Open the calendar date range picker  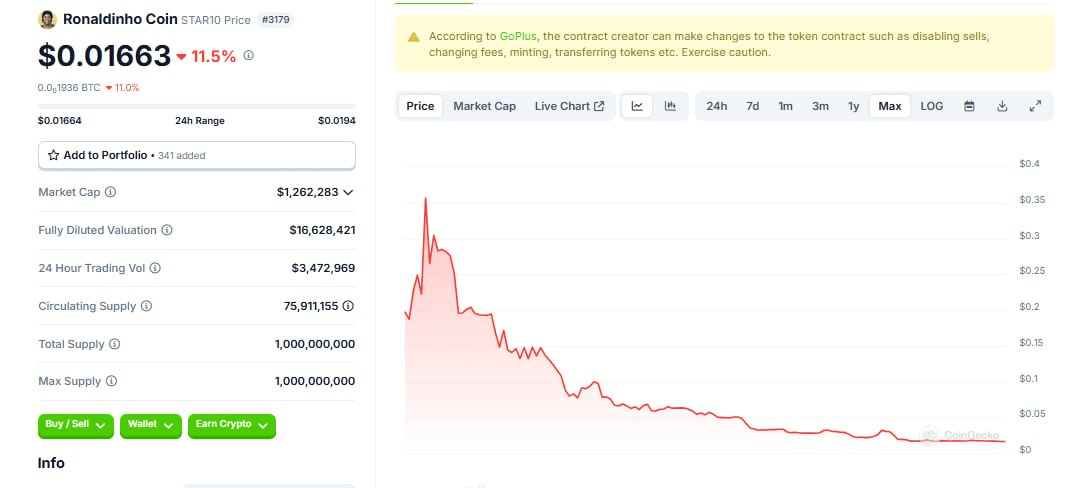969,106
